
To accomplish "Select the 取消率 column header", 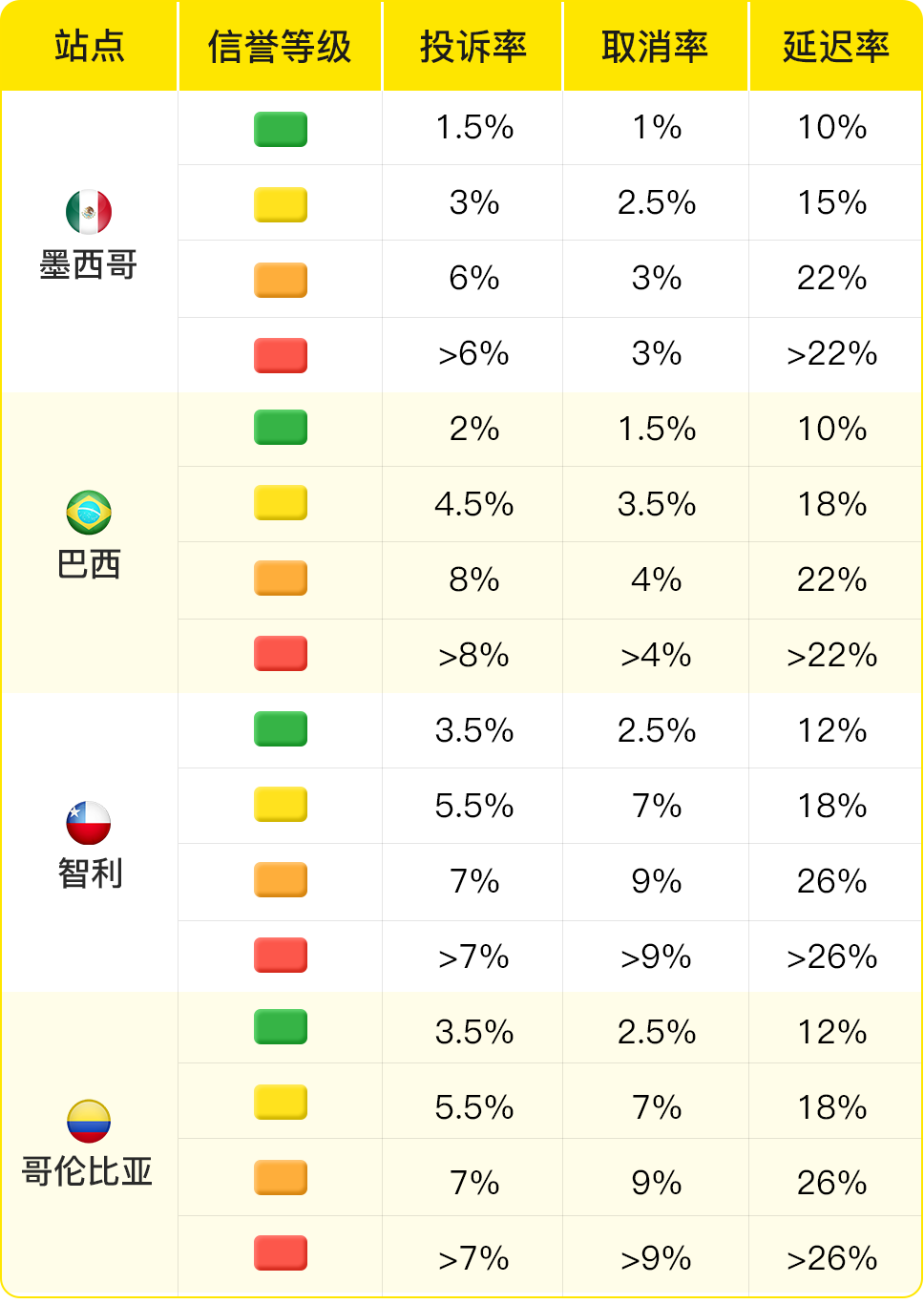I will [x=655, y=46].
